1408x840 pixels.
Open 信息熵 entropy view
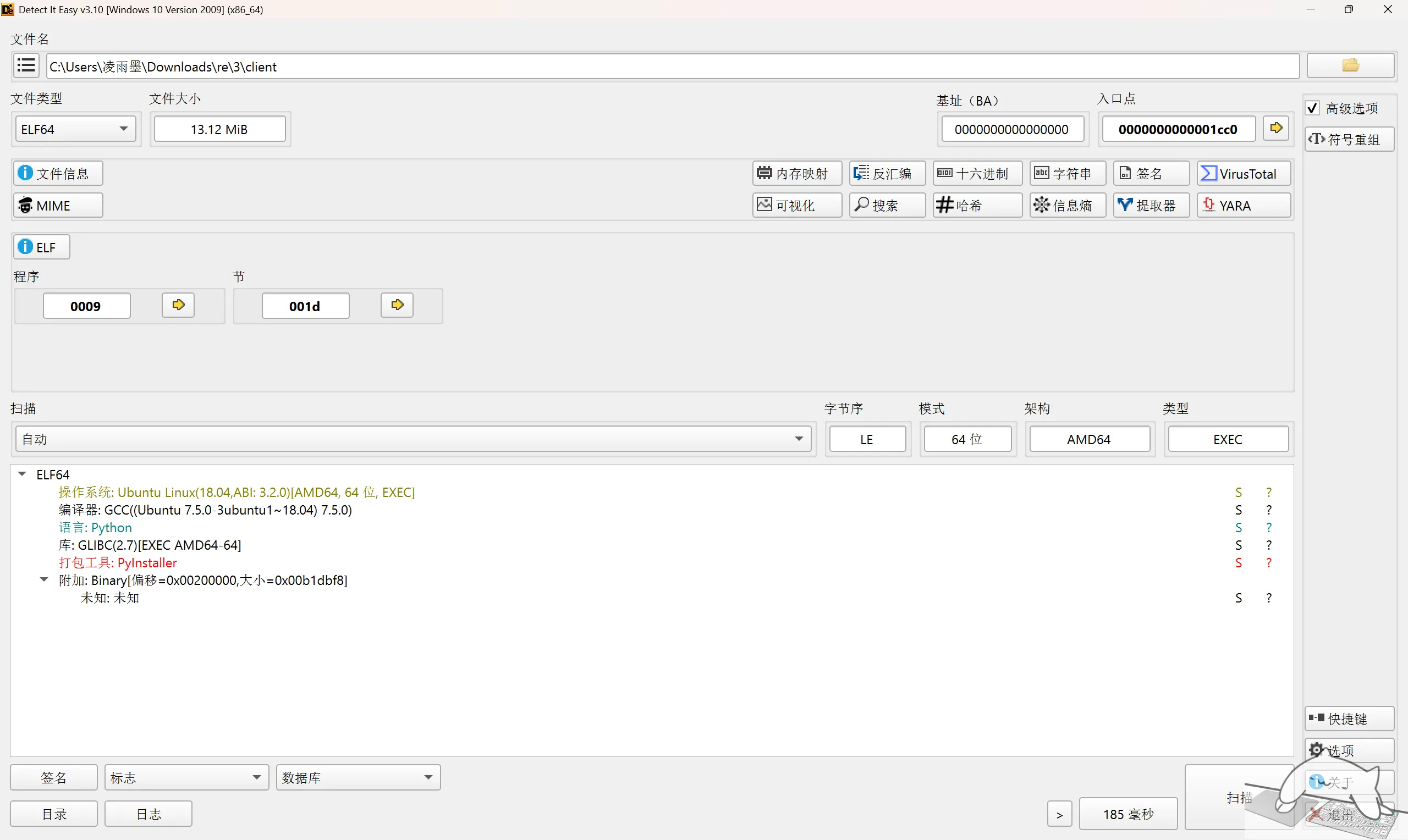1068,205
